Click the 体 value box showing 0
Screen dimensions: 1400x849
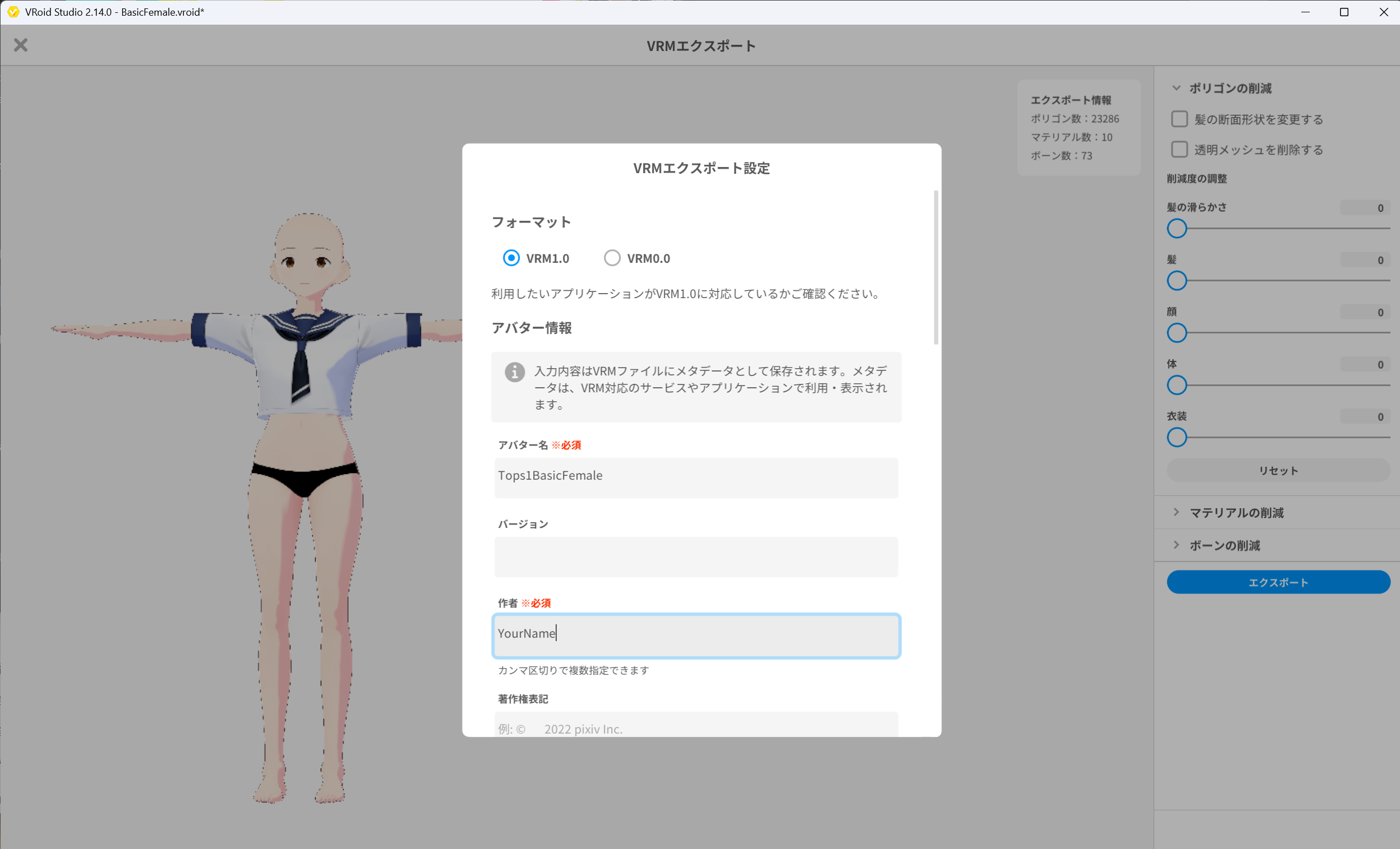coord(1365,365)
